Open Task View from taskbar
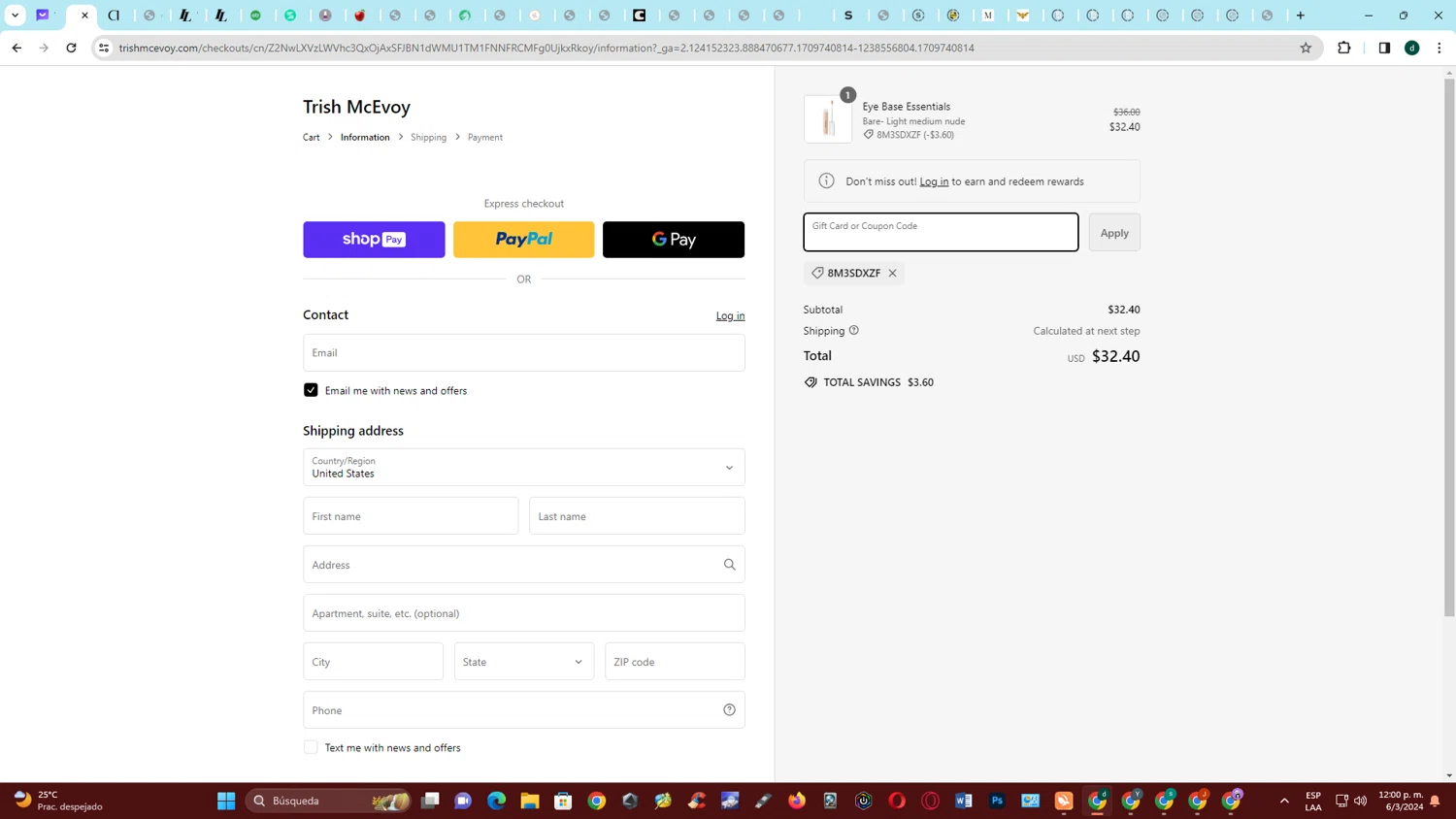Viewport: 1456px width, 819px height. (x=430, y=801)
